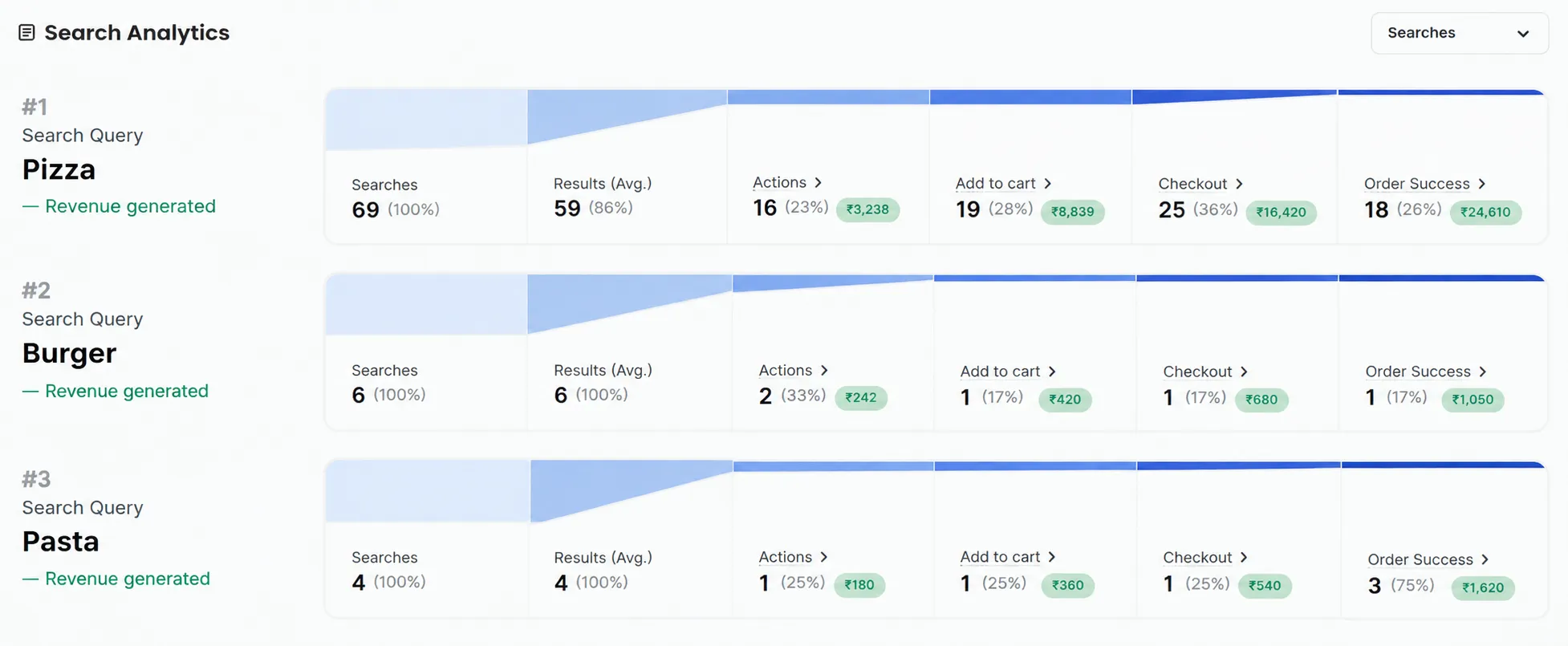Click the ₹680 revenue badge
This screenshot has width=1568, height=646.
[1261, 400]
